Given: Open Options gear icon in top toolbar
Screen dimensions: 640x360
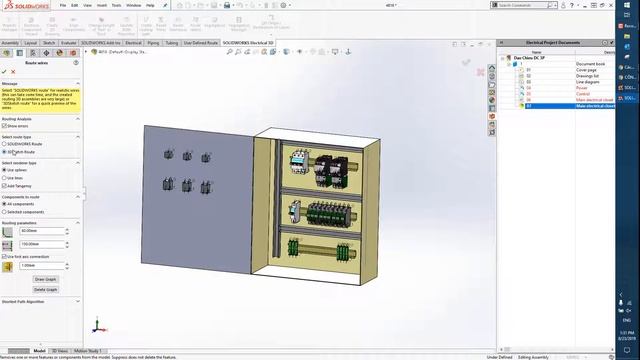Looking at the screenshot, I should (283, 5).
